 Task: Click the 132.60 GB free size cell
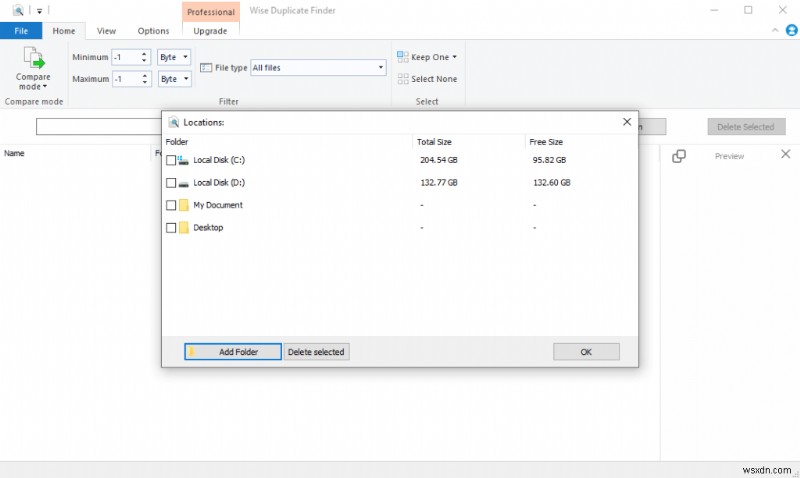tap(552, 183)
